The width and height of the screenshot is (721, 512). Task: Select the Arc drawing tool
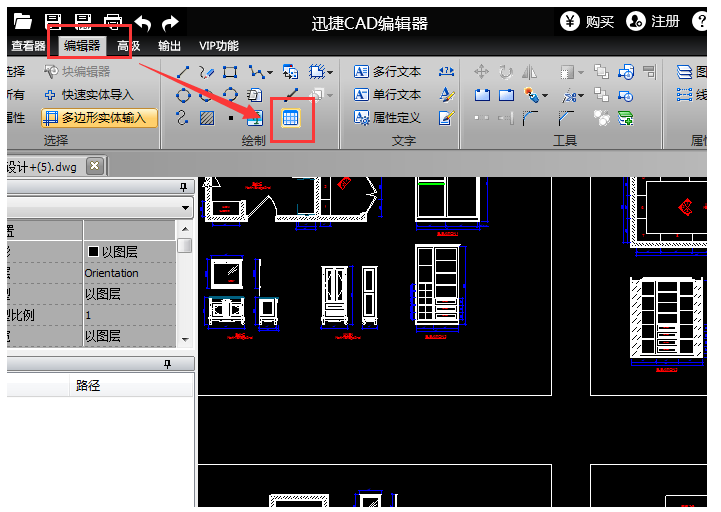click(230, 95)
